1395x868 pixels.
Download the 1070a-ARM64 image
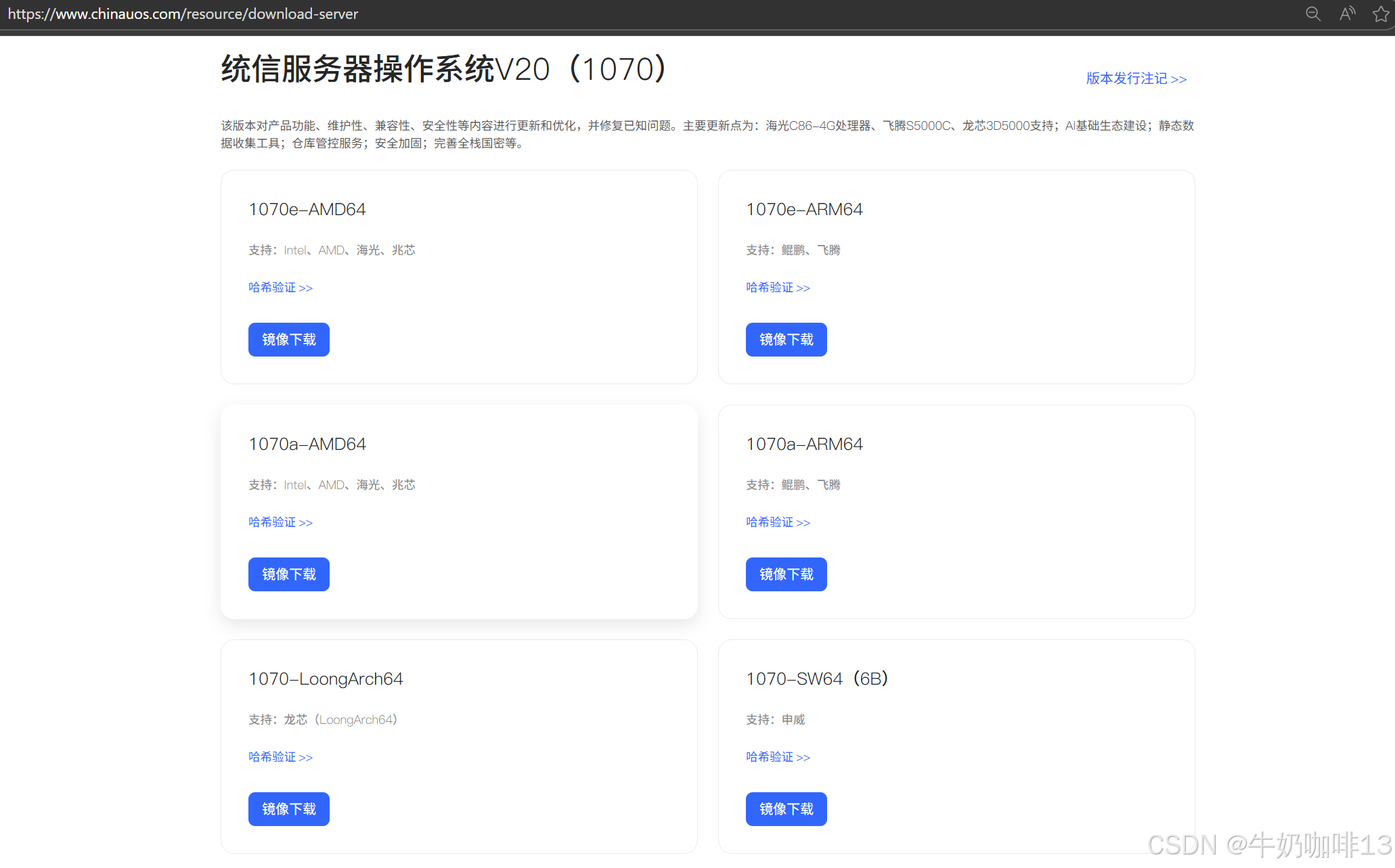click(786, 574)
